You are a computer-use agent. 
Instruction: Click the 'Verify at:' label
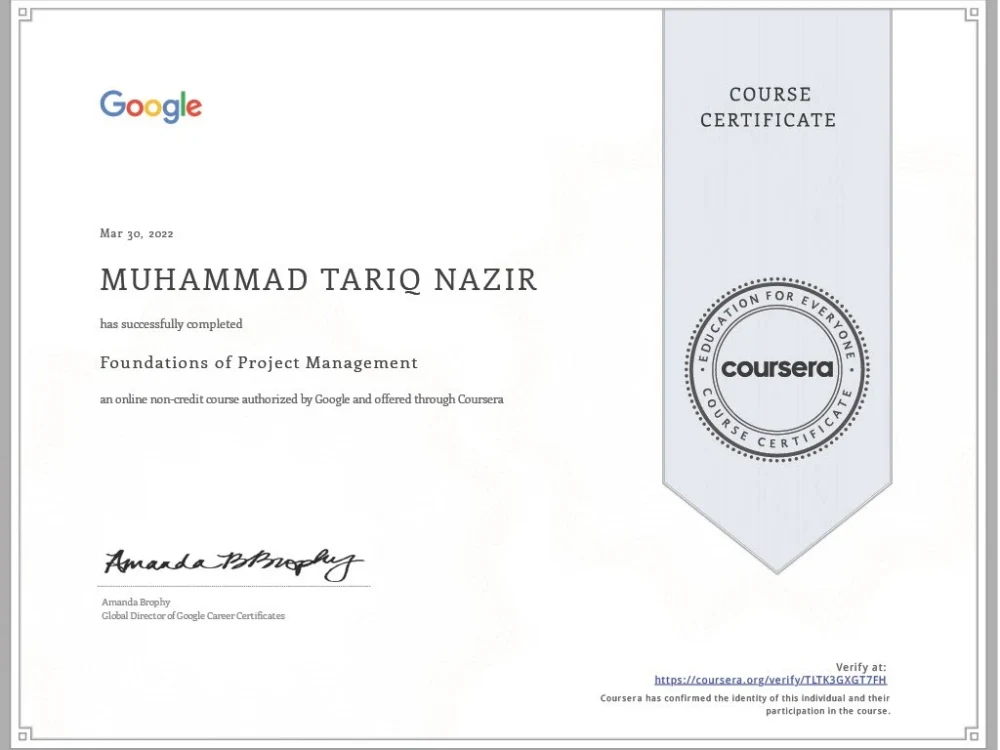(x=861, y=667)
